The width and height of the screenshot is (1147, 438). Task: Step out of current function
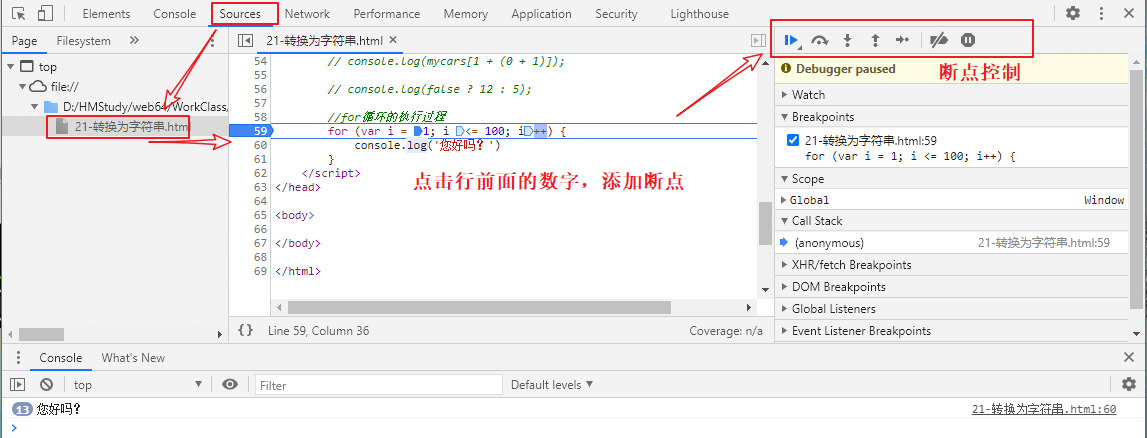click(875, 40)
